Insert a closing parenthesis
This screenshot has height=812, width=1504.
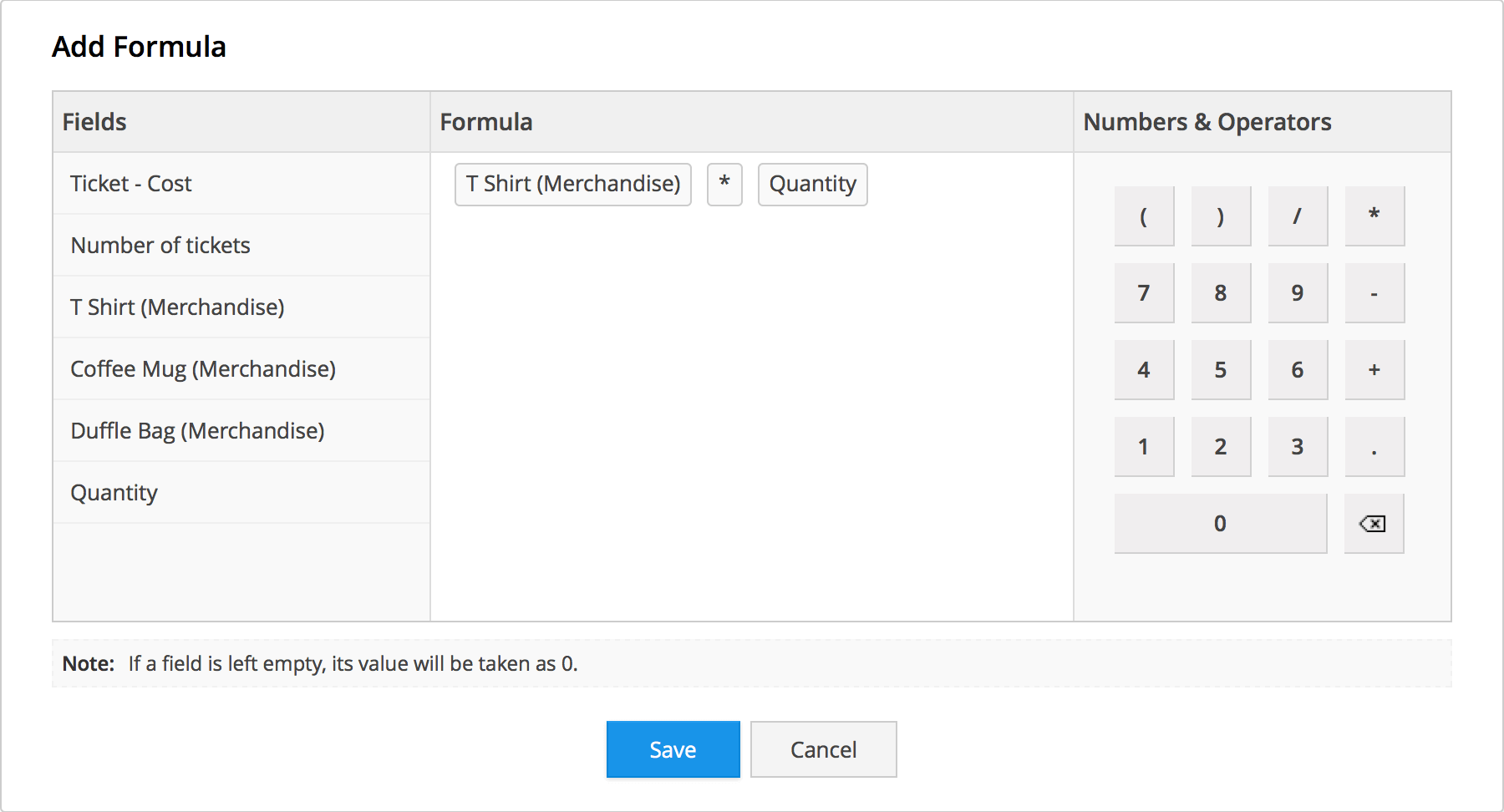(x=1221, y=216)
